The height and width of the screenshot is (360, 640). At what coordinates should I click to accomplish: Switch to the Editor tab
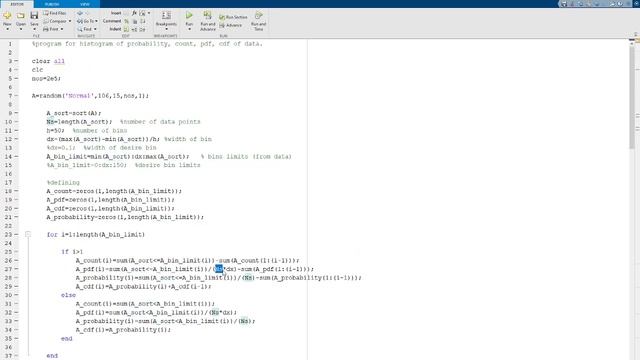17,4
